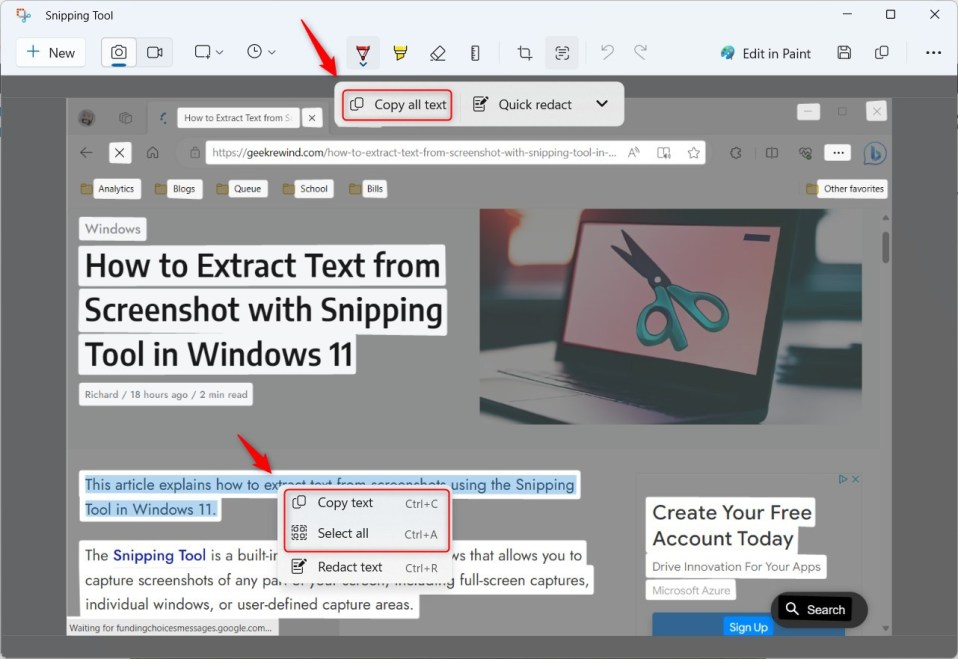Select the Eraser tool

[437, 53]
